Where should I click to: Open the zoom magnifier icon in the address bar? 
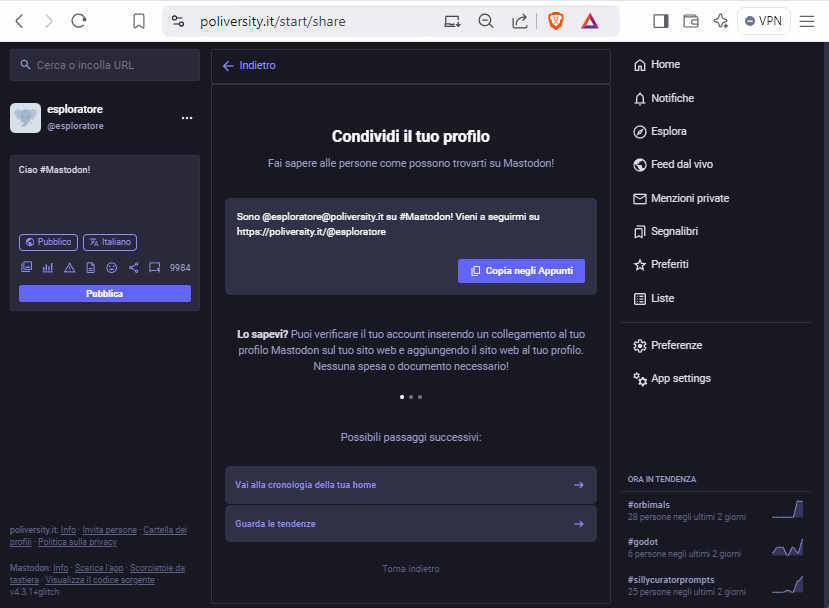(x=485, y=21)
